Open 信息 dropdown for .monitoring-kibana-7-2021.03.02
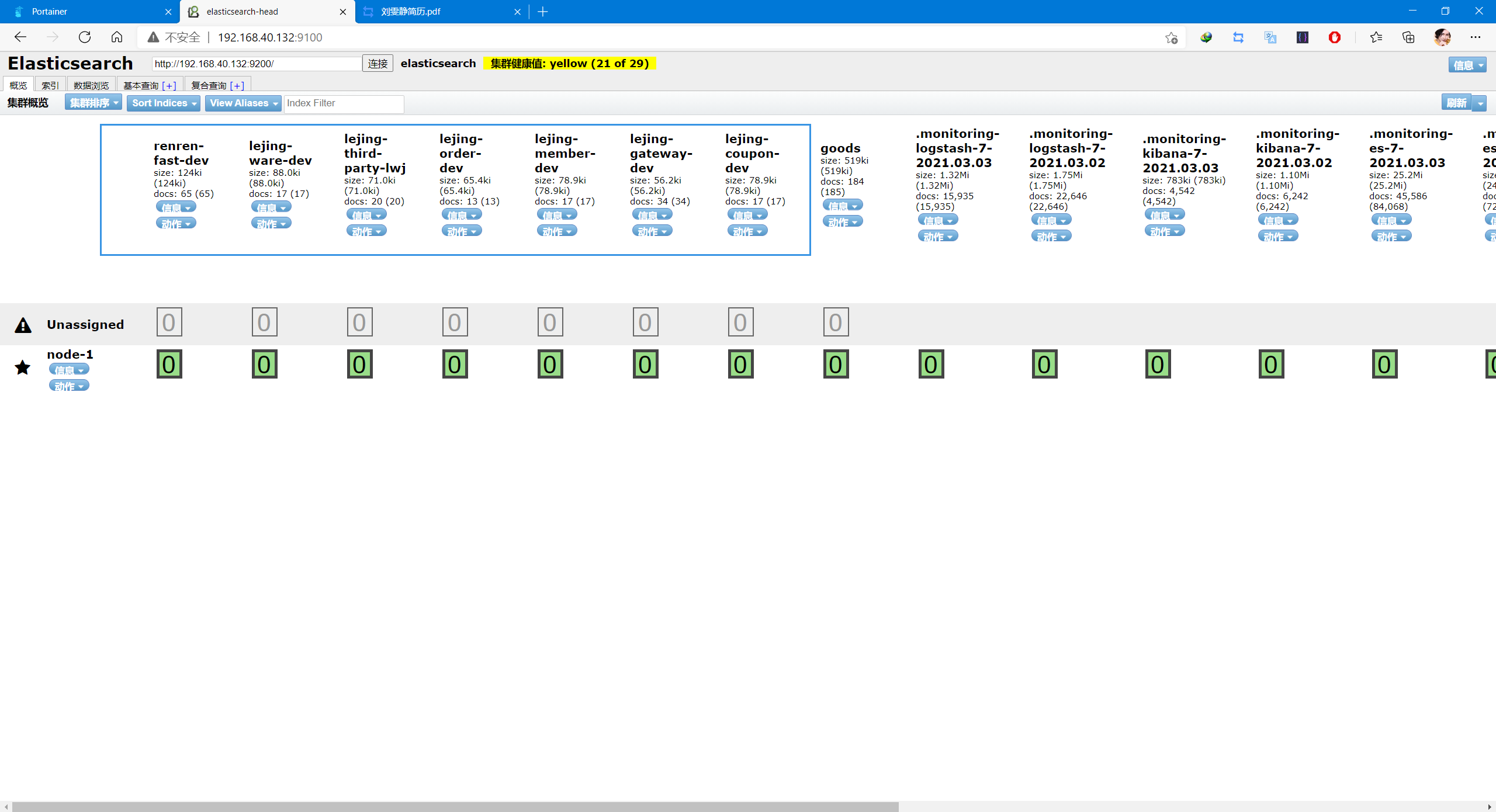 coord(1278,220)
